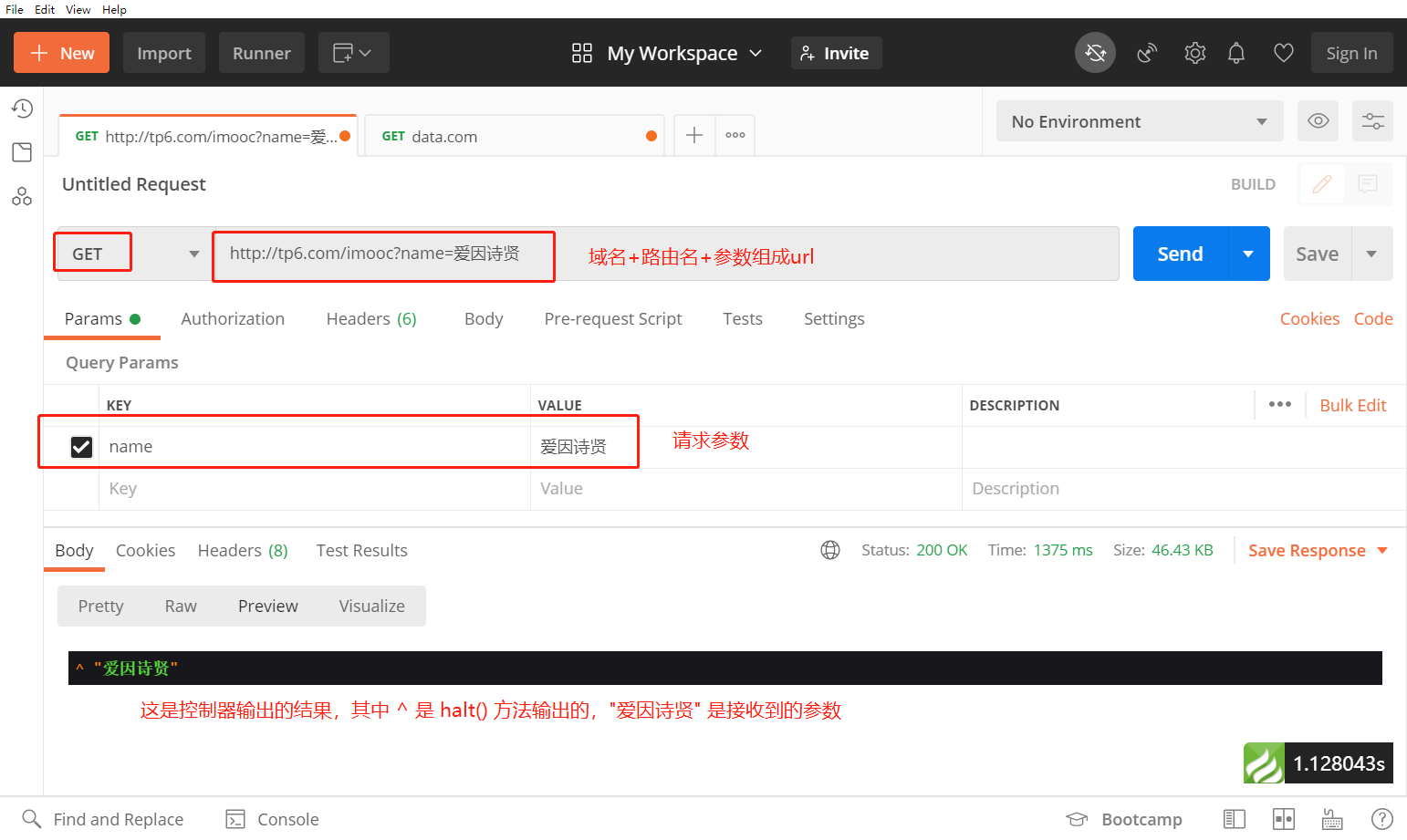Send the request

pyautogui.click(x=1180, y=254)
